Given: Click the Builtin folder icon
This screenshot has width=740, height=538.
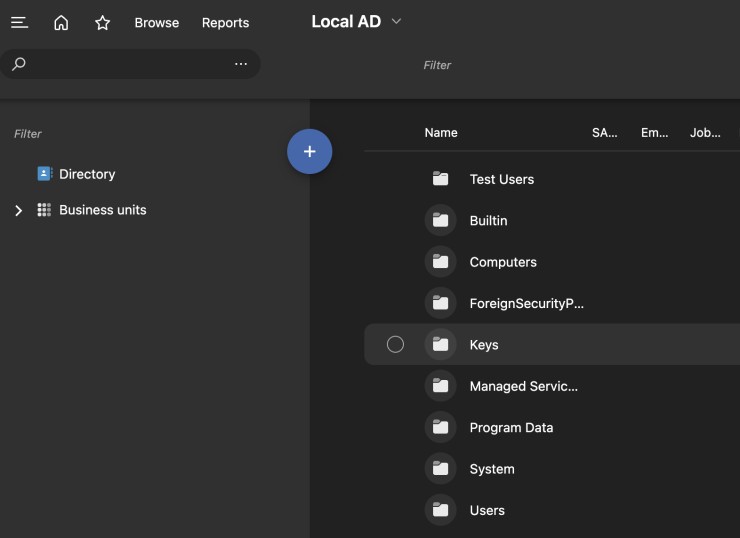Looking at the screenshot, I should click(x=440, y=220).
